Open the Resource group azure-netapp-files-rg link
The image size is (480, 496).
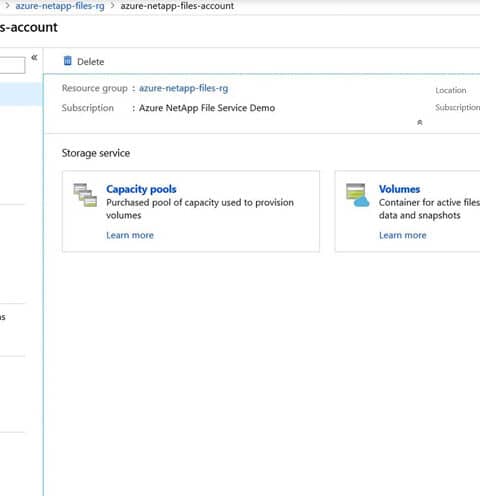(184, 88)
